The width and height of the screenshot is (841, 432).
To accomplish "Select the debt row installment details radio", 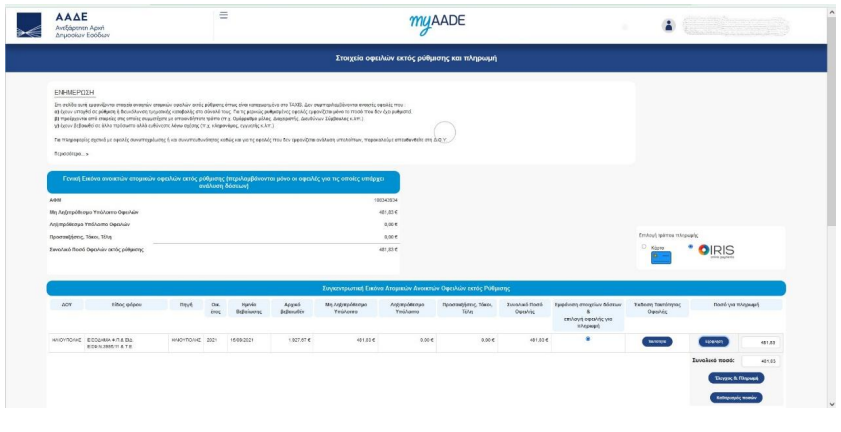I will pos(587,338).
